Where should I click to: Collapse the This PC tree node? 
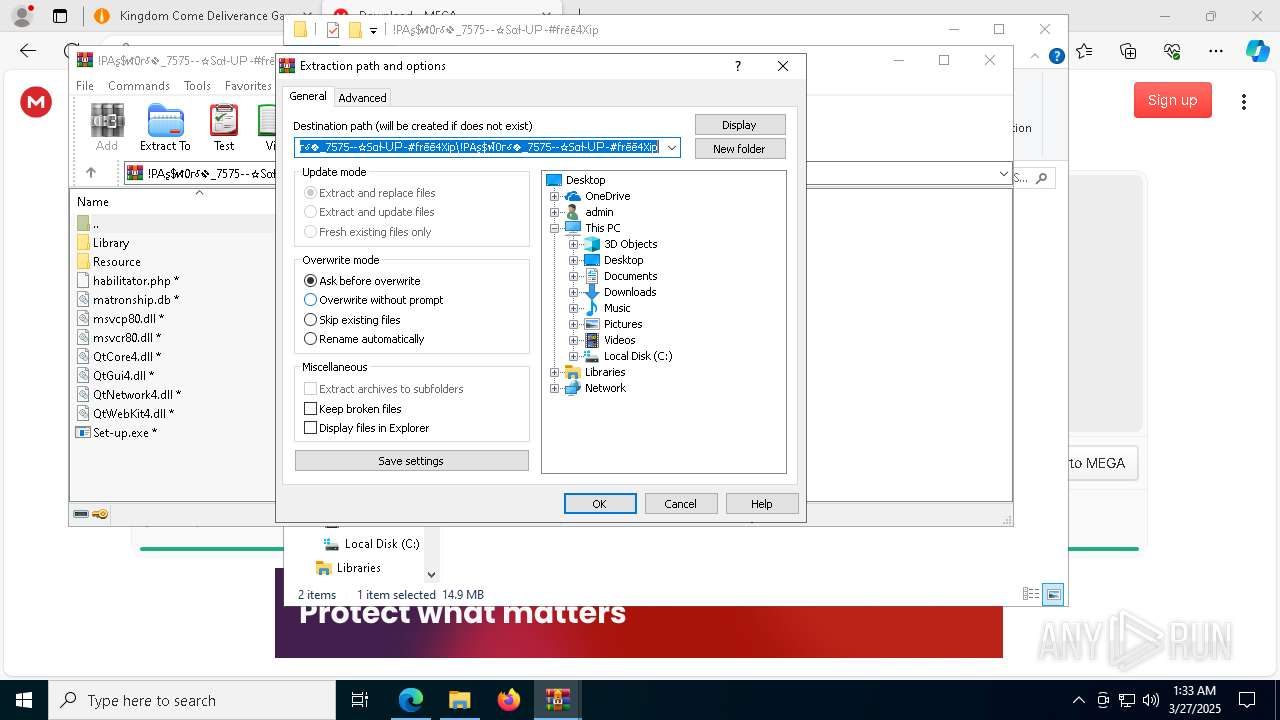pos(554,228)
